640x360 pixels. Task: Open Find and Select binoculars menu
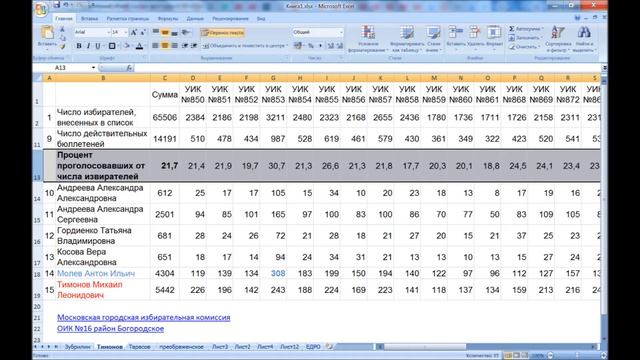point(584,39)
